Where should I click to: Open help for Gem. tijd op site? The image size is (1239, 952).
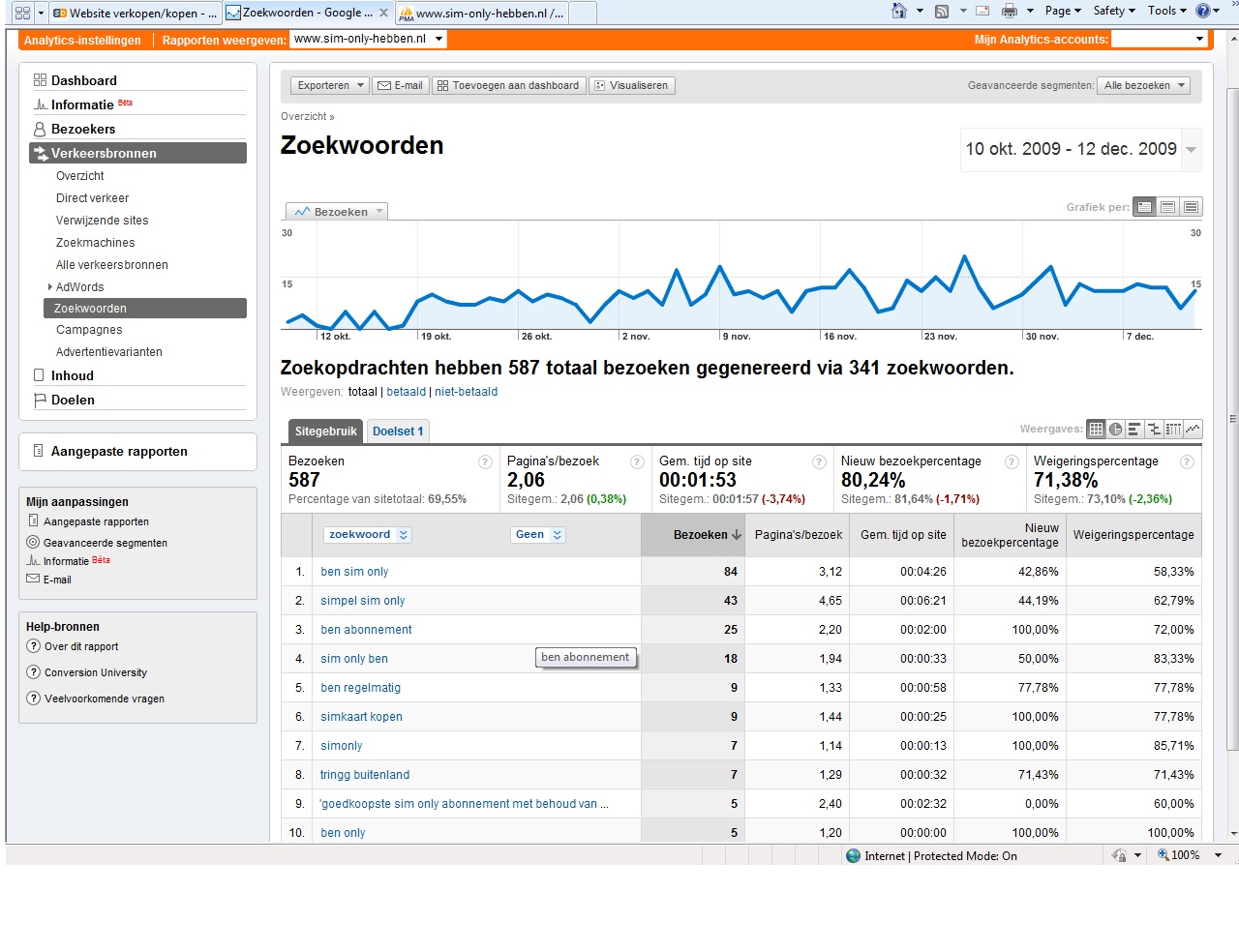pos(819,462)
